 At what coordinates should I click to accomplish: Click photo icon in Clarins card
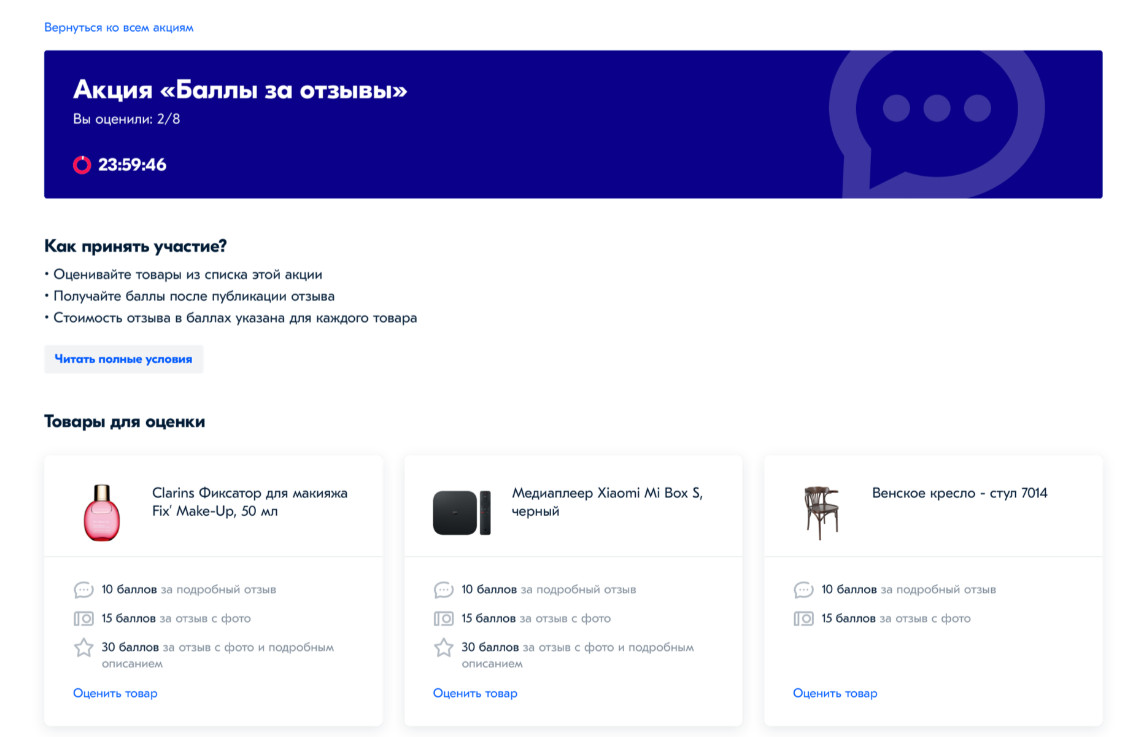click(x=84, y=619)
